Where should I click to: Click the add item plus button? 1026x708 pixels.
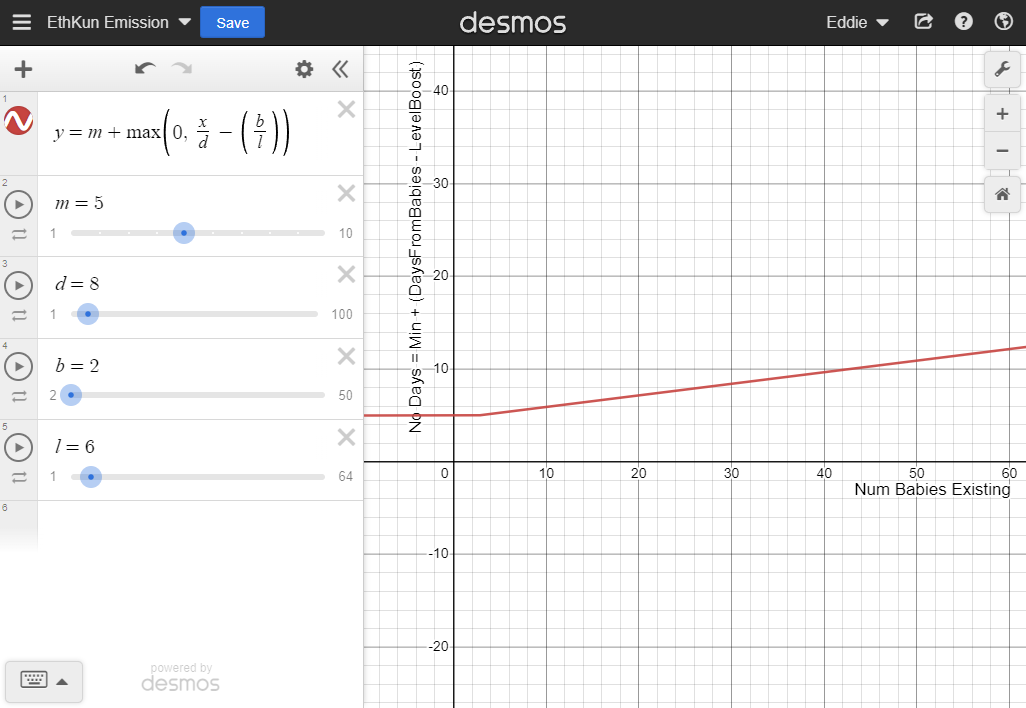23,69
